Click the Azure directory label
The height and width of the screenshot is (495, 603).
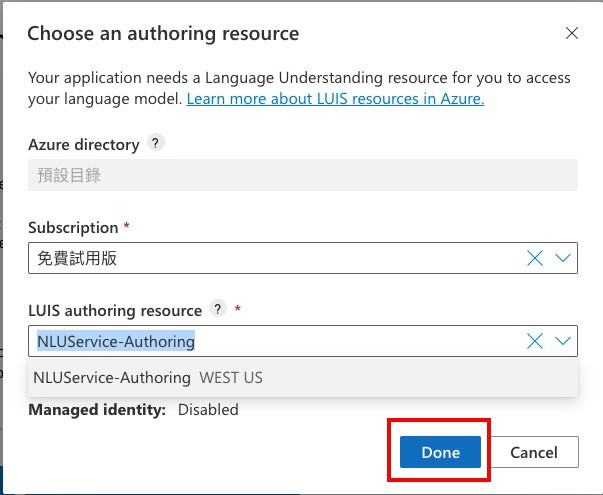(84, 144)
